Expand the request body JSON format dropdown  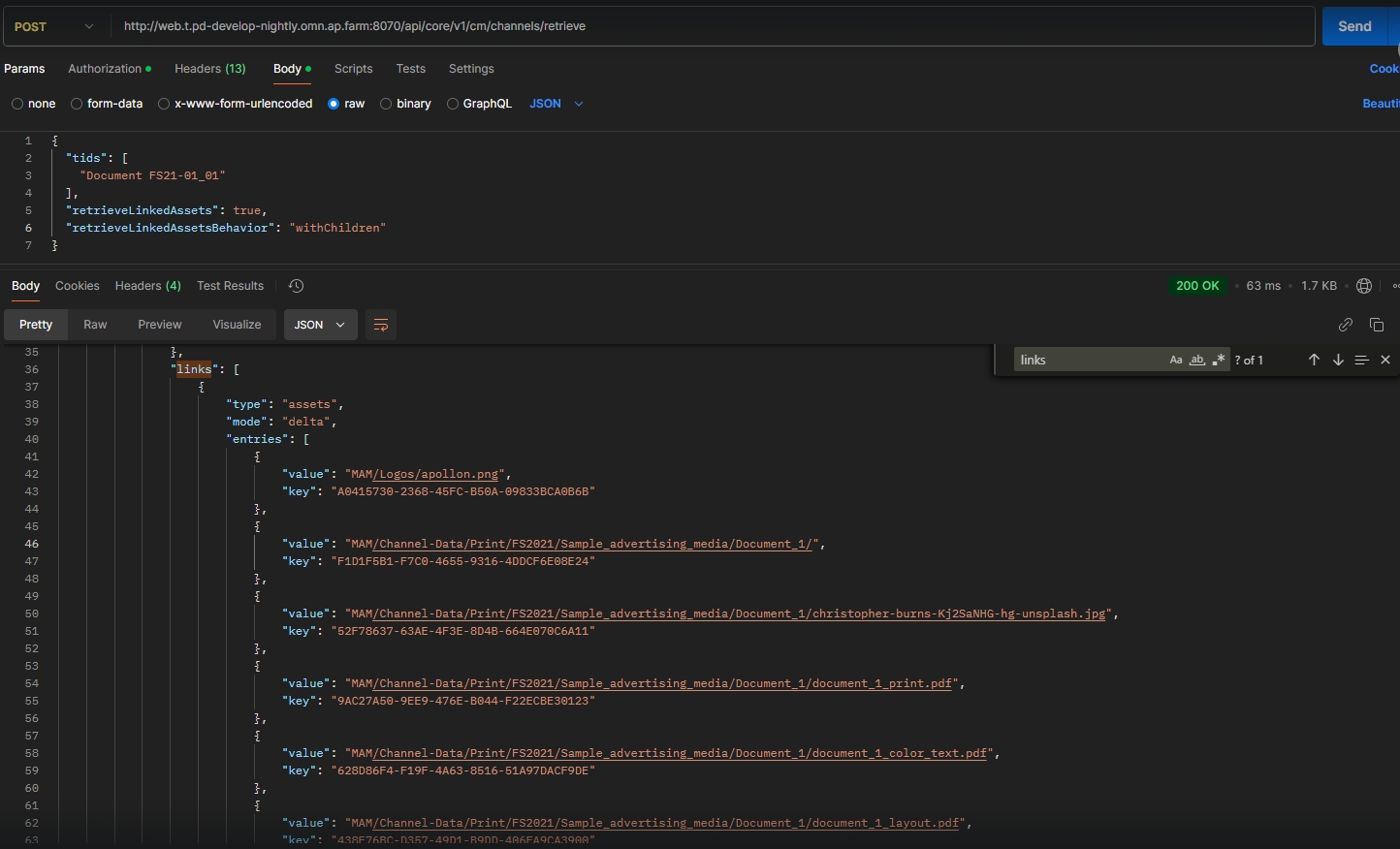pyautogui.click(x=557, y=104)
